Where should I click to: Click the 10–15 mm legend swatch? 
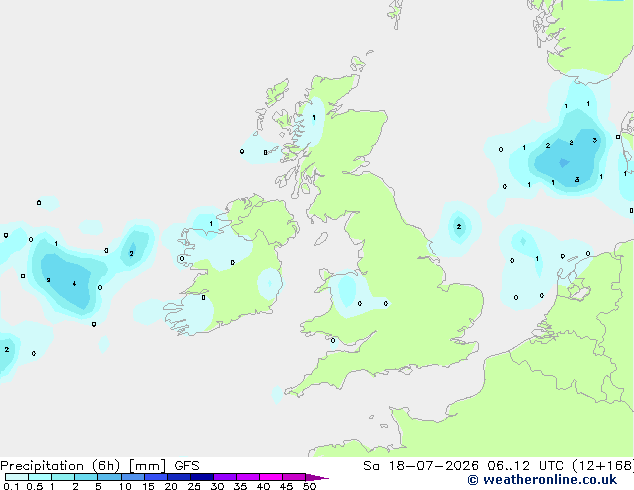pos(133,477)
